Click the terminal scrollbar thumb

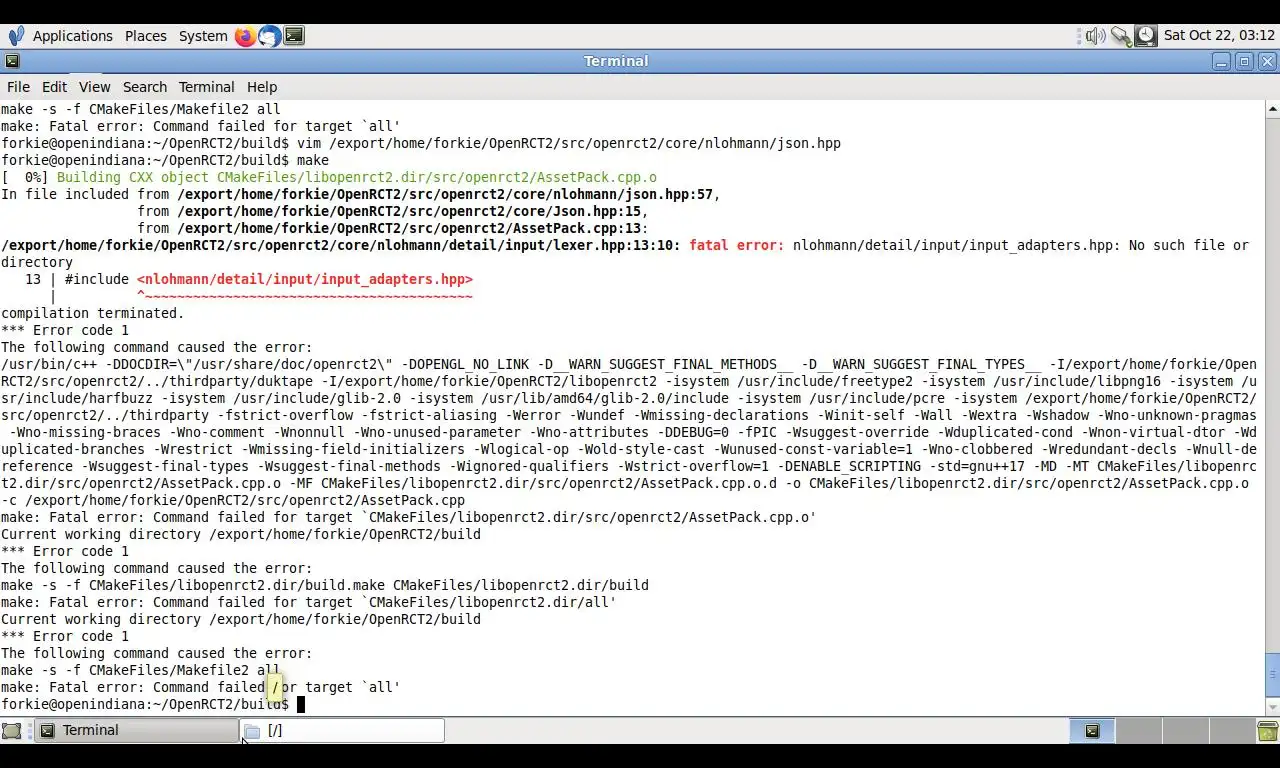click(1272, 676)
